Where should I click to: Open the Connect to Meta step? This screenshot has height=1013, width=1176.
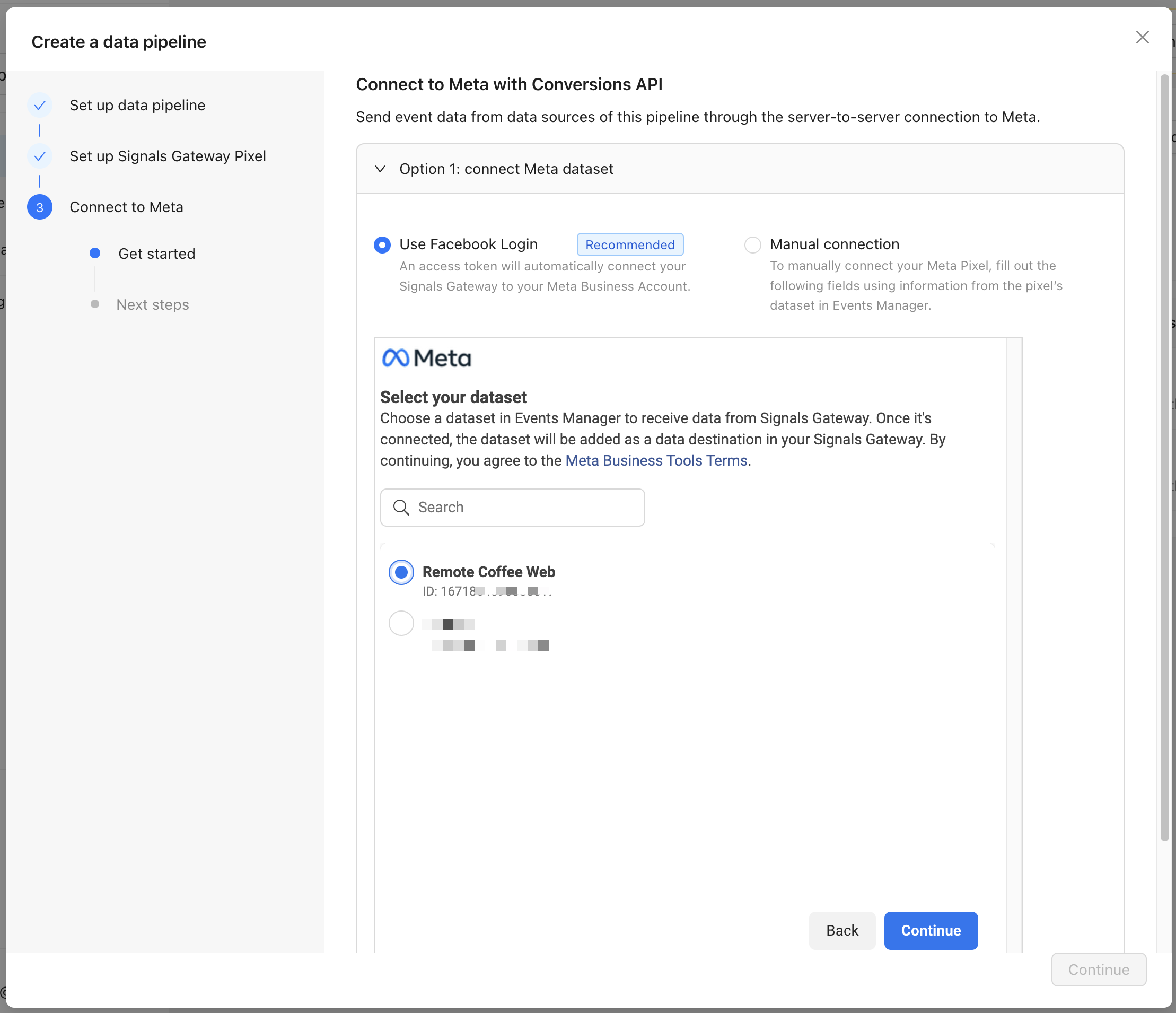pyautogui.click(x=126, y=207)
